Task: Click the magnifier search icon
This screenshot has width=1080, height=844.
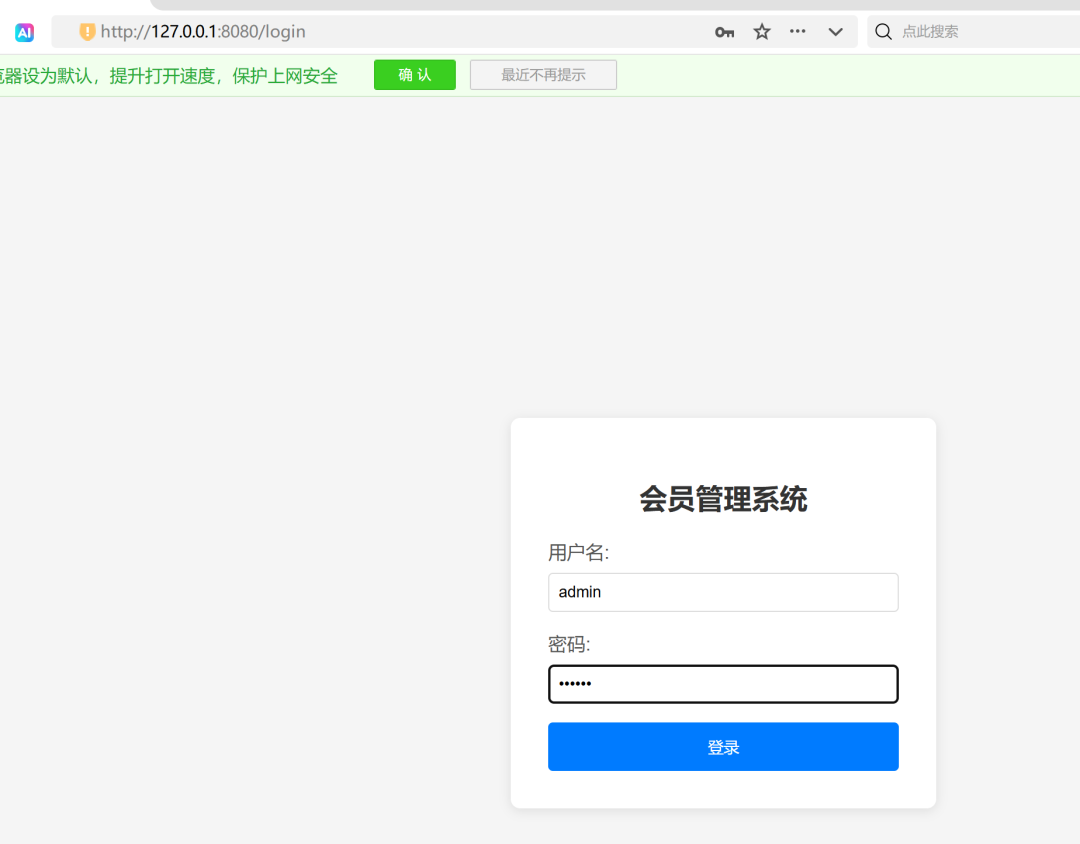Action: click(883, 32)
